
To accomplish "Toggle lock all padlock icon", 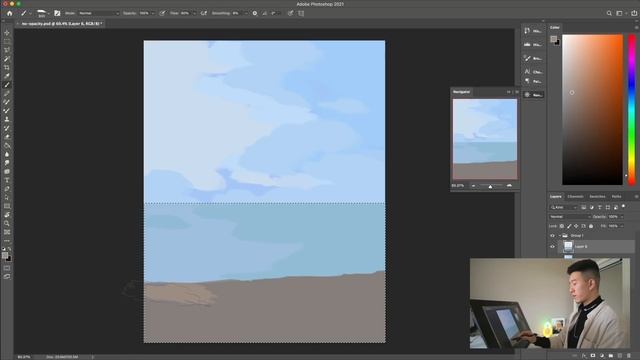I will point(591,226).
